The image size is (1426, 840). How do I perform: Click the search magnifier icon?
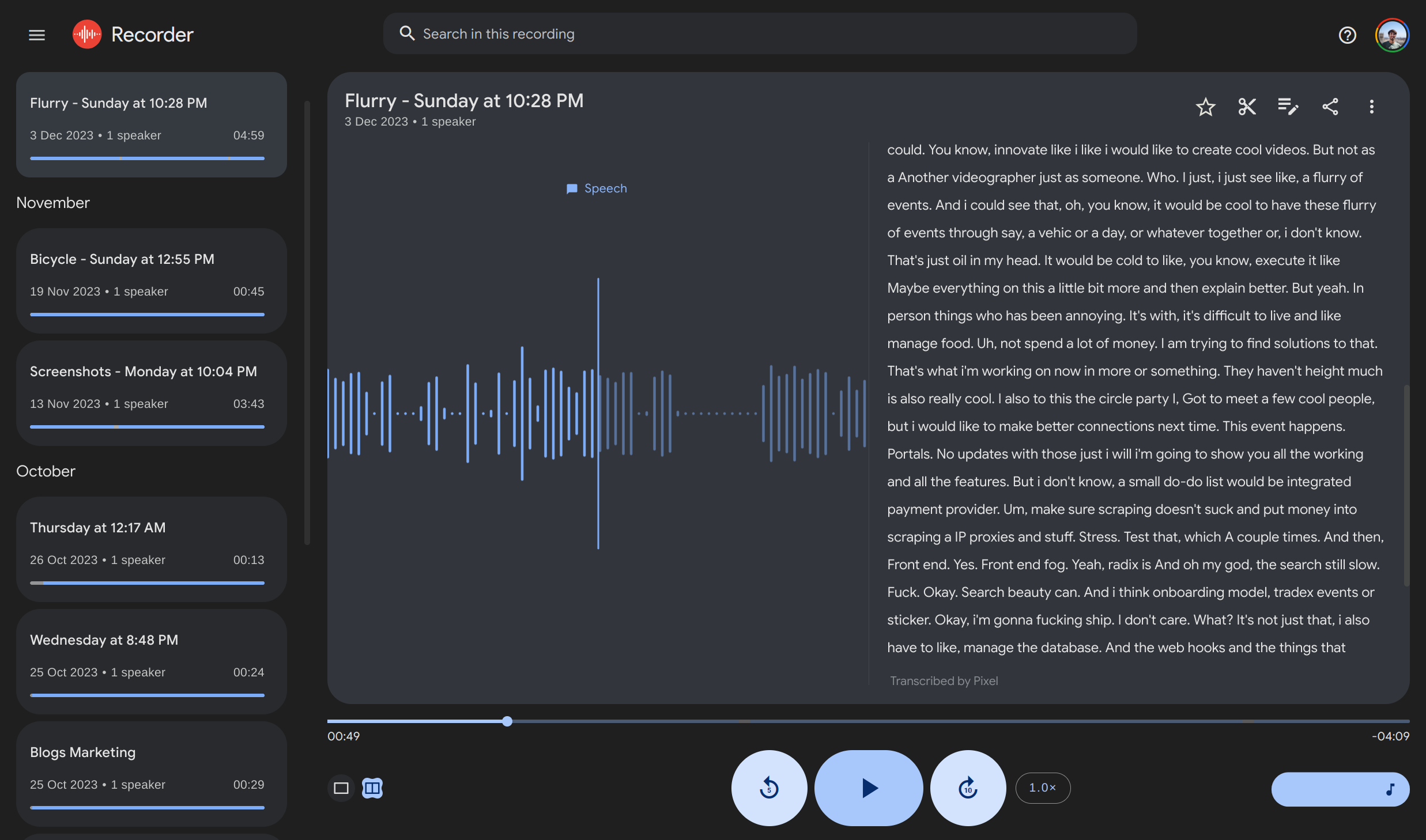[x=407, y=33]
